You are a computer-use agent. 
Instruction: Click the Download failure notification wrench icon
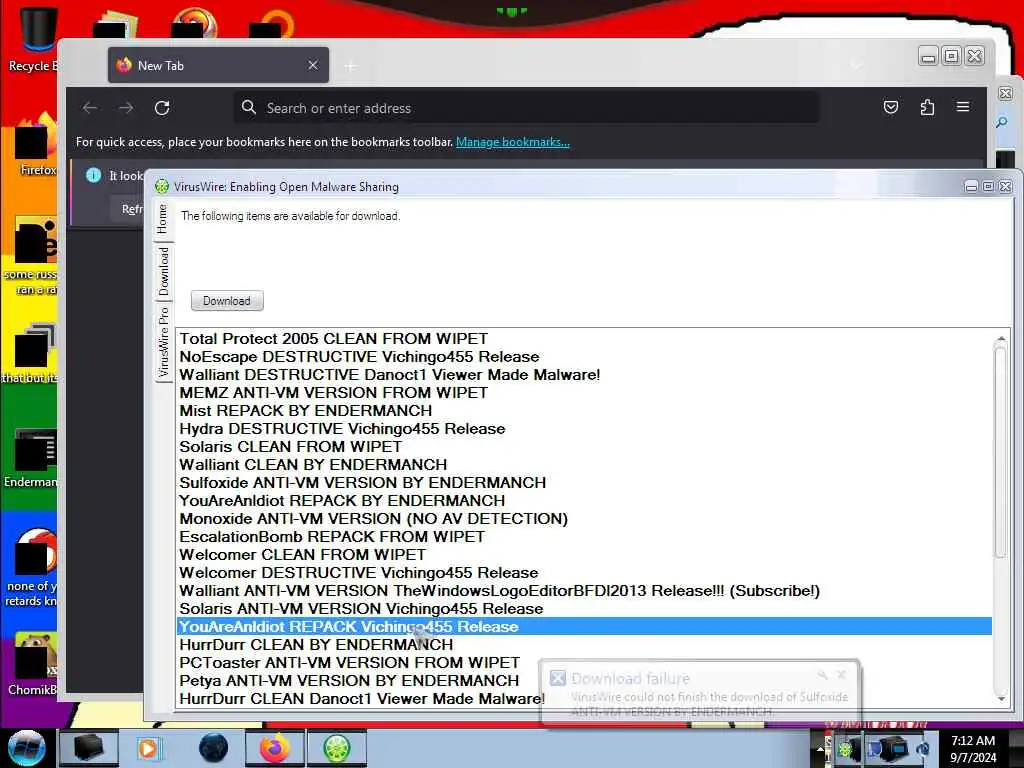click(823, 675)
